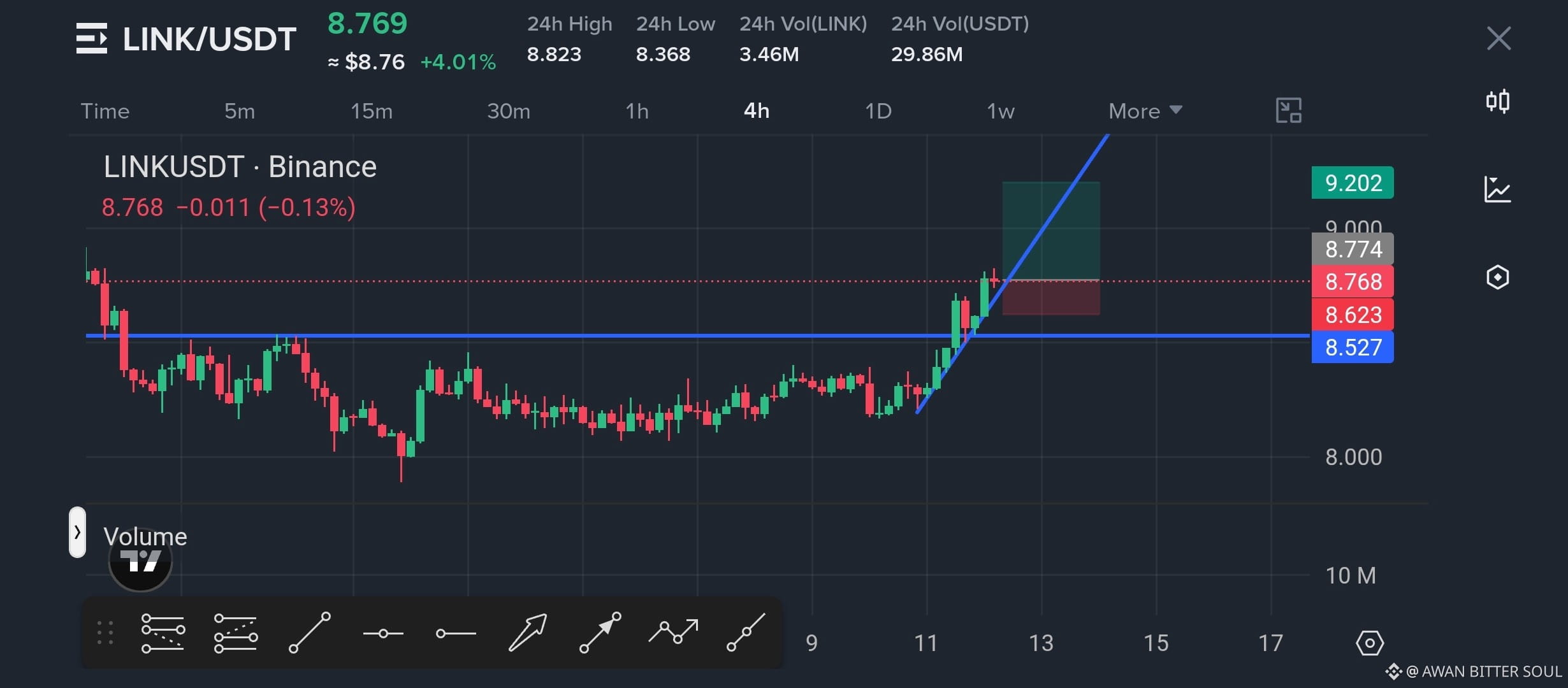Select the Arrow line drawing tool

point(600,633)
